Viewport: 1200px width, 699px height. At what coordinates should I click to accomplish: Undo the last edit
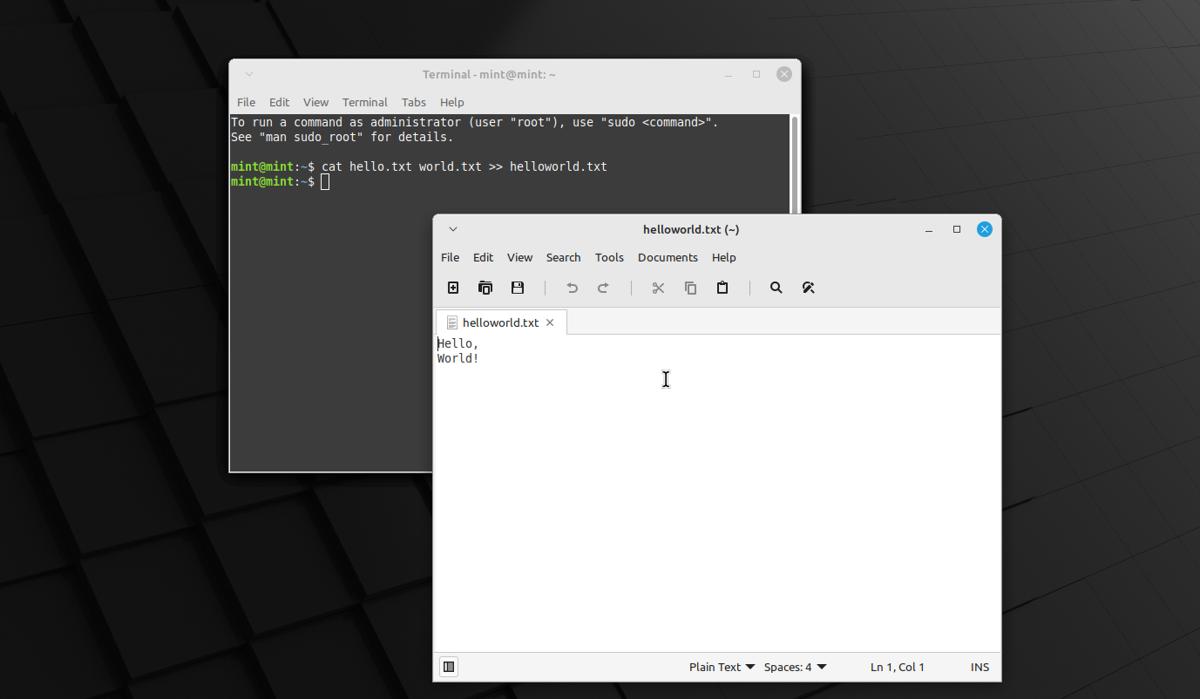pyautogui.click(x=571, y=287)
